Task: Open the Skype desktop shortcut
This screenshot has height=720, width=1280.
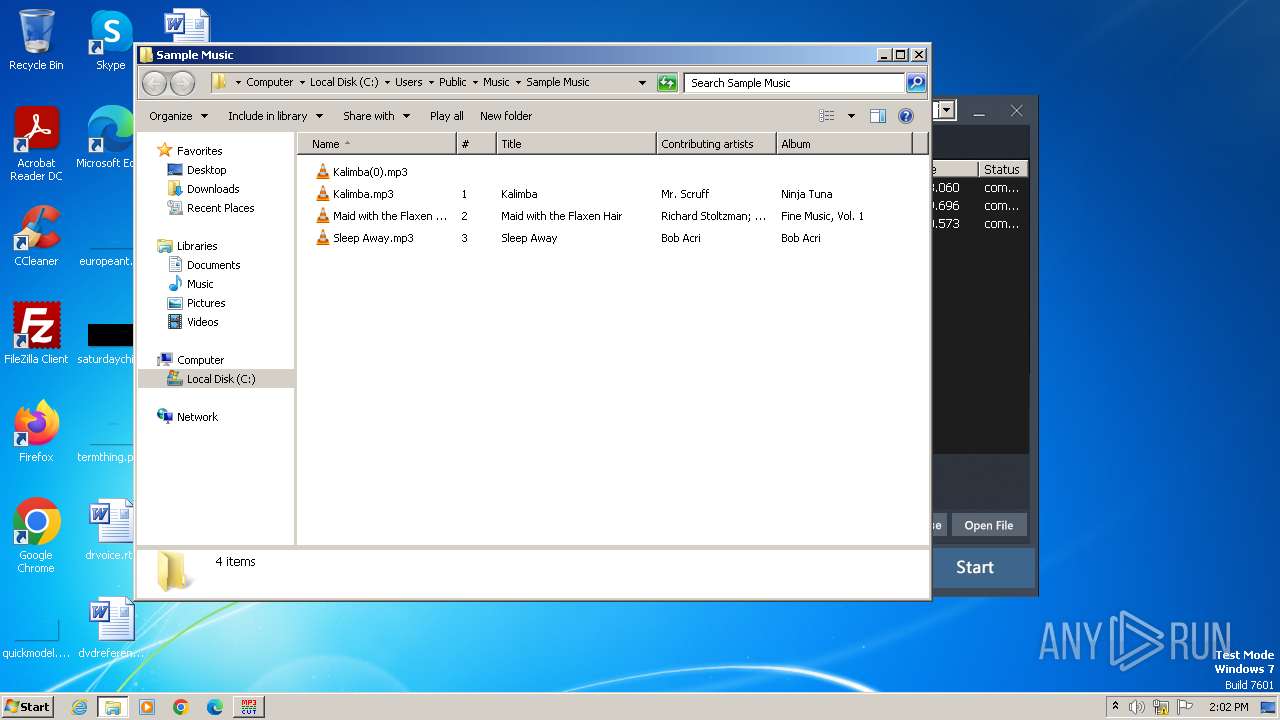Action: (x=110, y=40)
